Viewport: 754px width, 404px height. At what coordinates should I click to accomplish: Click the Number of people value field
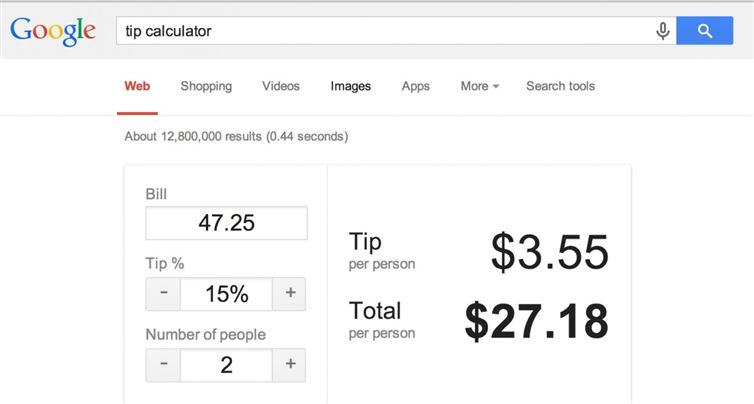click(226, 365)
